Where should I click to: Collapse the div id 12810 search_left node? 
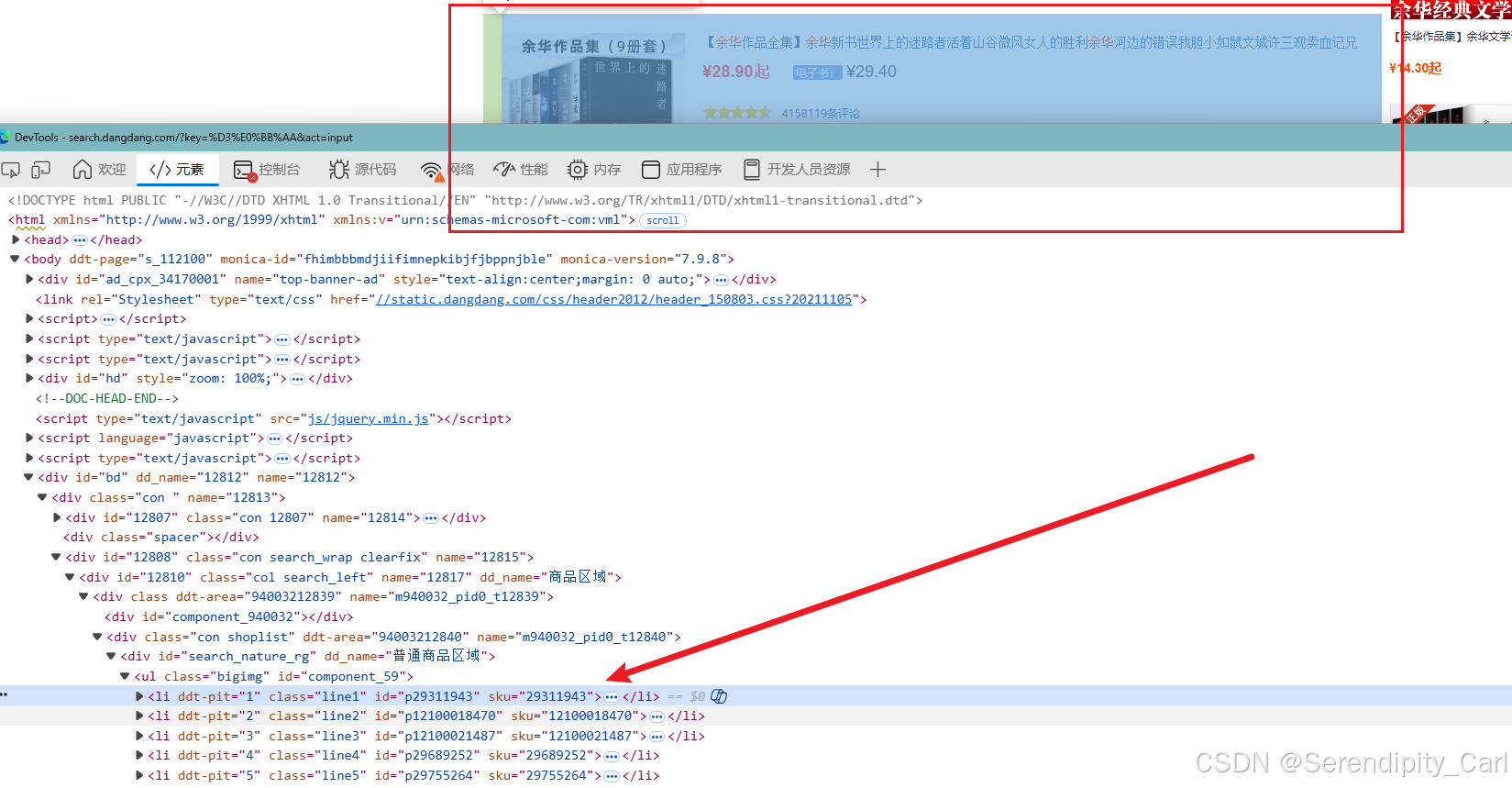70,577
